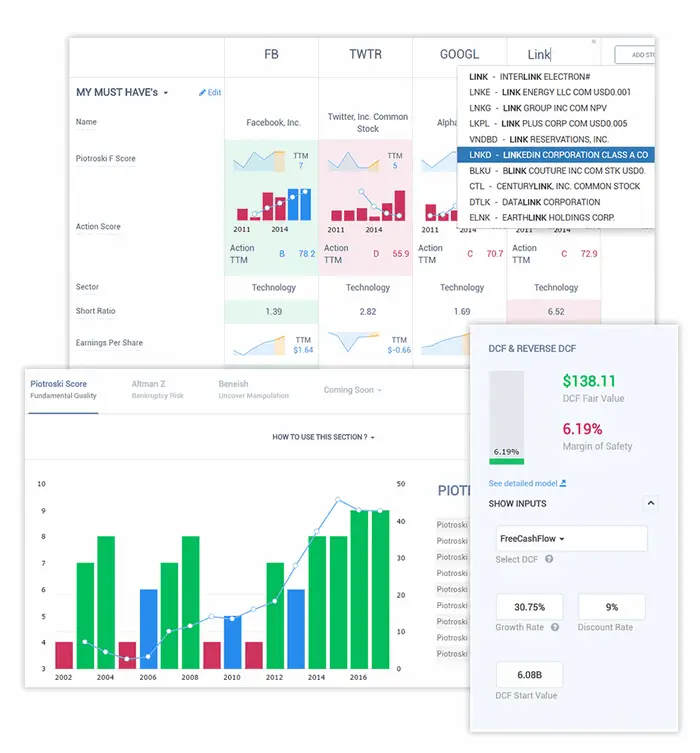Switch to the Altman Z tab

pyautogui.click(x=157, y=389)
